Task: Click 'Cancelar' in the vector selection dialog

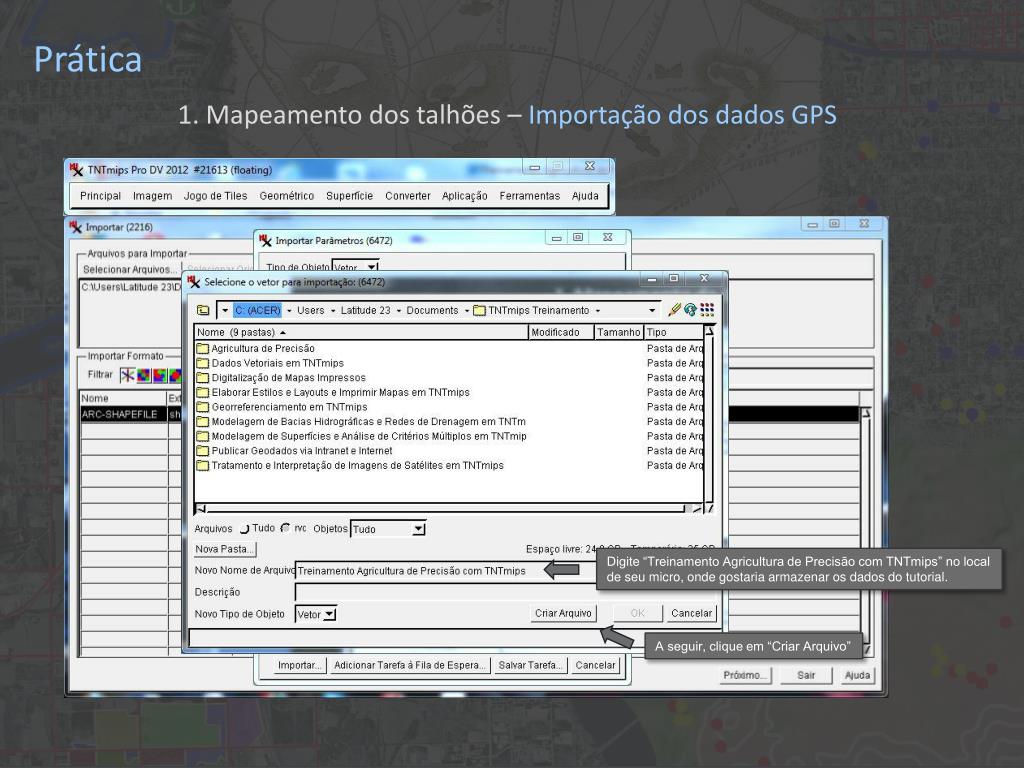Action: point(691,613)
